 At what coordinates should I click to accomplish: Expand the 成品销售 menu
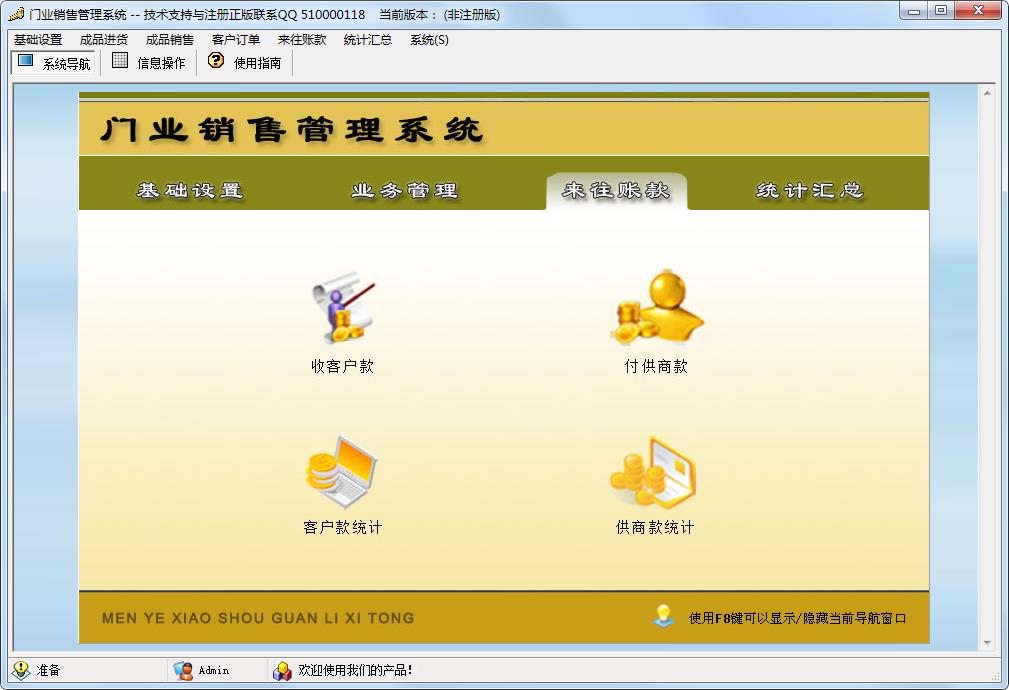(x=170, y=40)
